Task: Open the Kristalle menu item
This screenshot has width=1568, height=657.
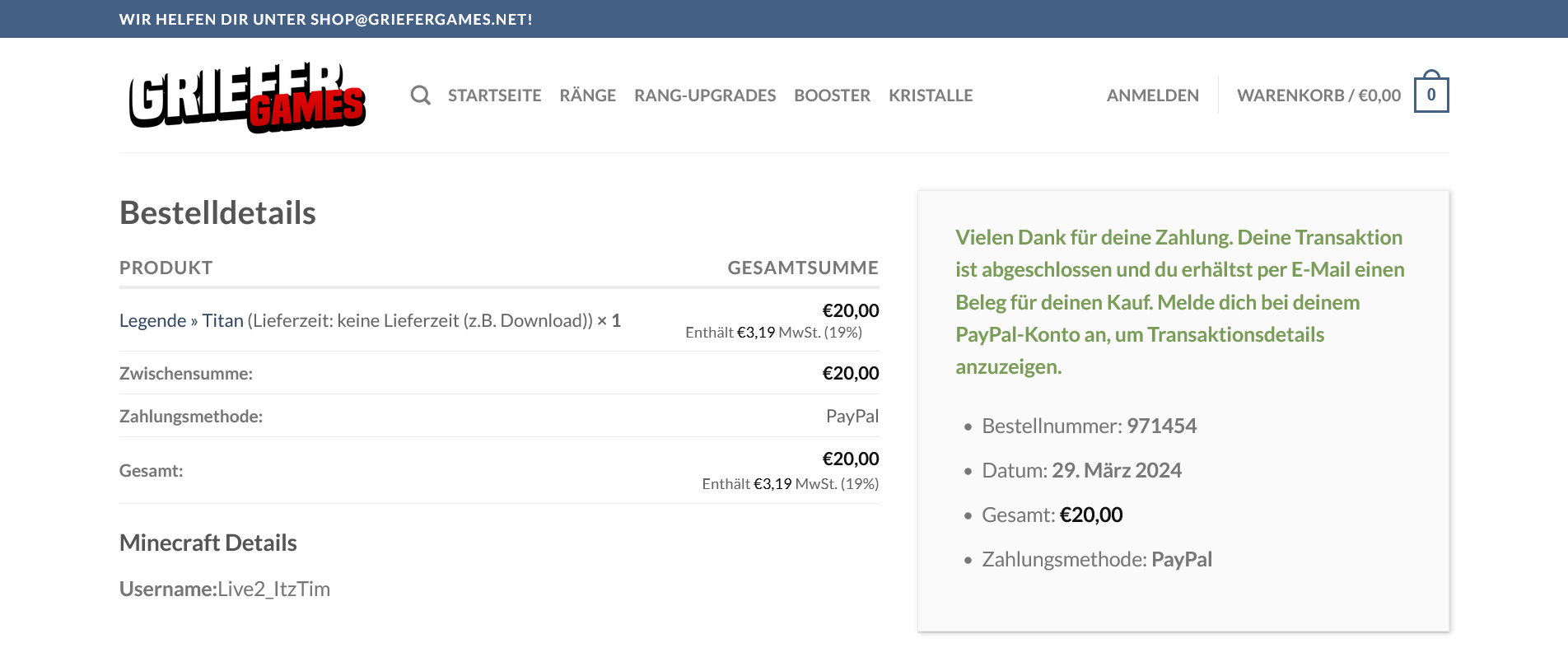Action: [x=931, y=96]
